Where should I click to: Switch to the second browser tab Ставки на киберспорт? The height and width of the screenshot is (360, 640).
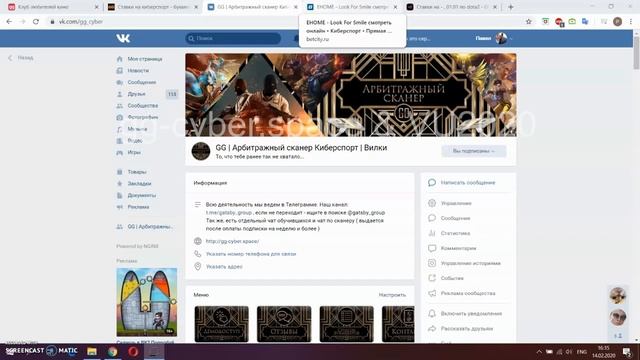point(153,7)
